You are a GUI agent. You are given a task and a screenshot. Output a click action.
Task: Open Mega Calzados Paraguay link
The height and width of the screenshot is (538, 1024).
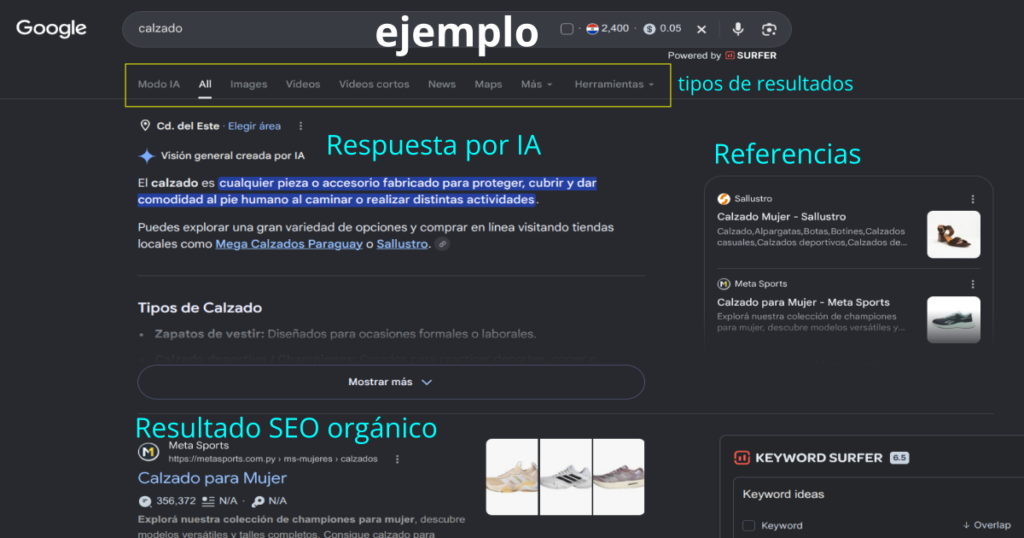click(289, 244)
